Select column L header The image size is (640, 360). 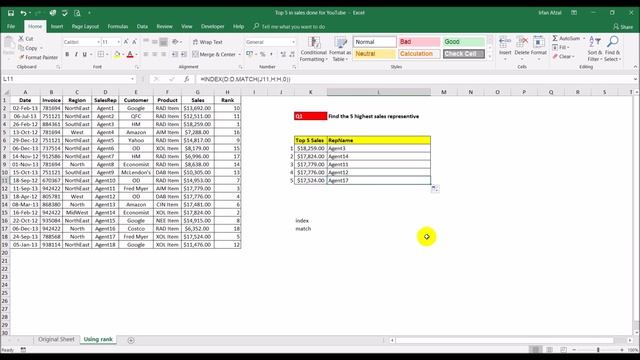click(x=378, y=92)
